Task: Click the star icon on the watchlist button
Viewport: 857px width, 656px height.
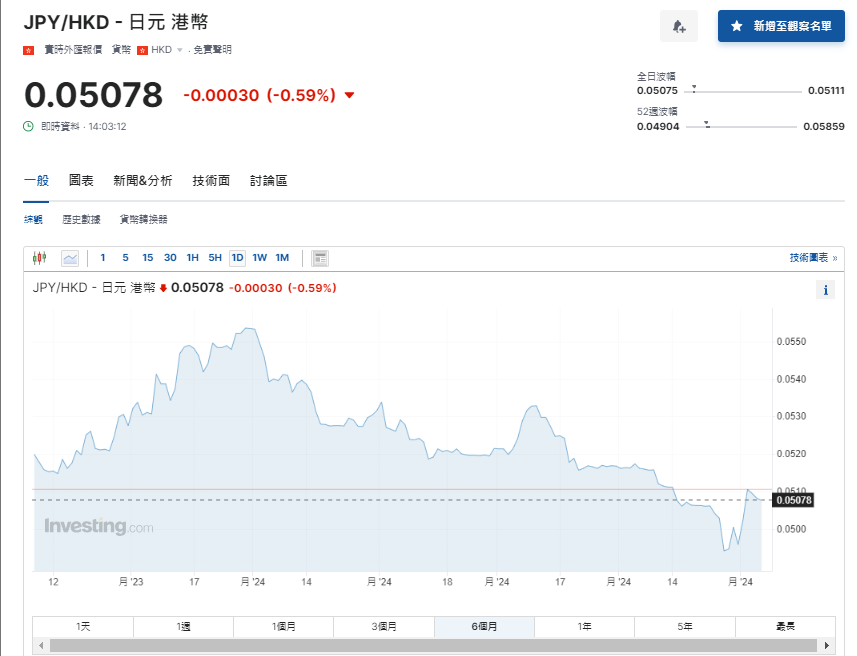Action: tap(737, 26)
